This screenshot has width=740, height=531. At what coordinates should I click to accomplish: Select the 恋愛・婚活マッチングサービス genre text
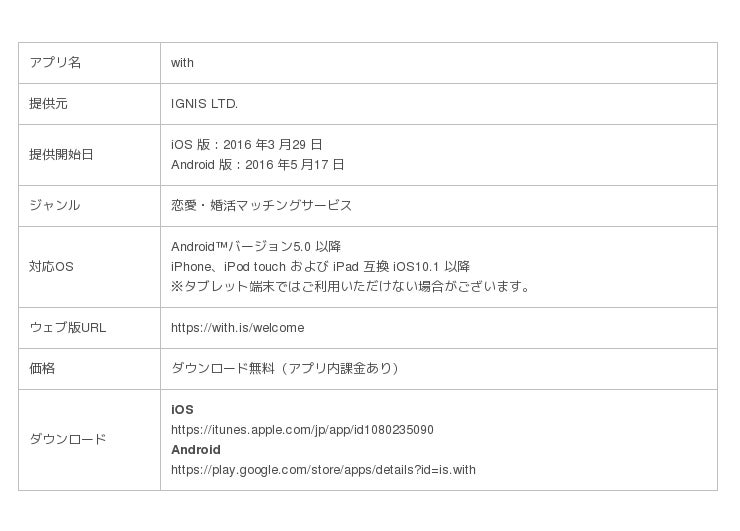(261, 206)
